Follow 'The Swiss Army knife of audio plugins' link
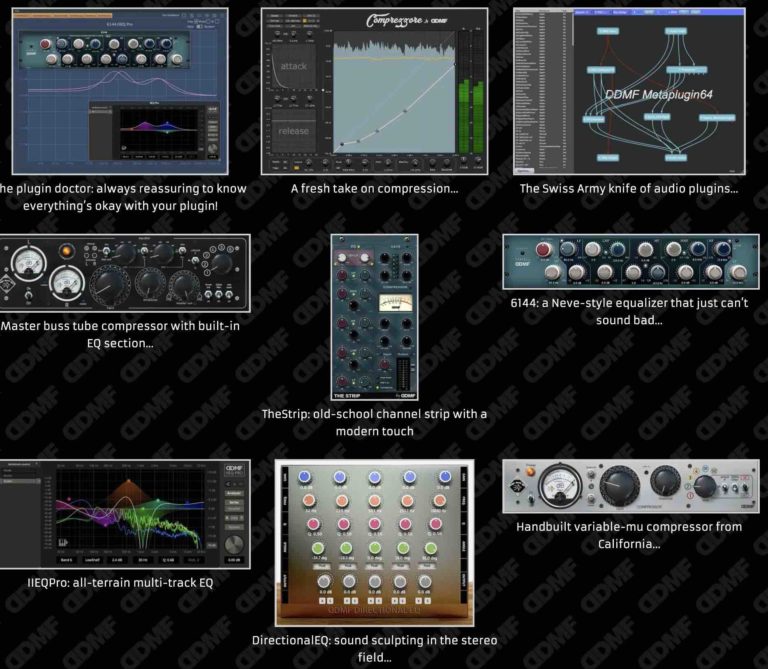The image size is (768, 669). coord(629,189)
